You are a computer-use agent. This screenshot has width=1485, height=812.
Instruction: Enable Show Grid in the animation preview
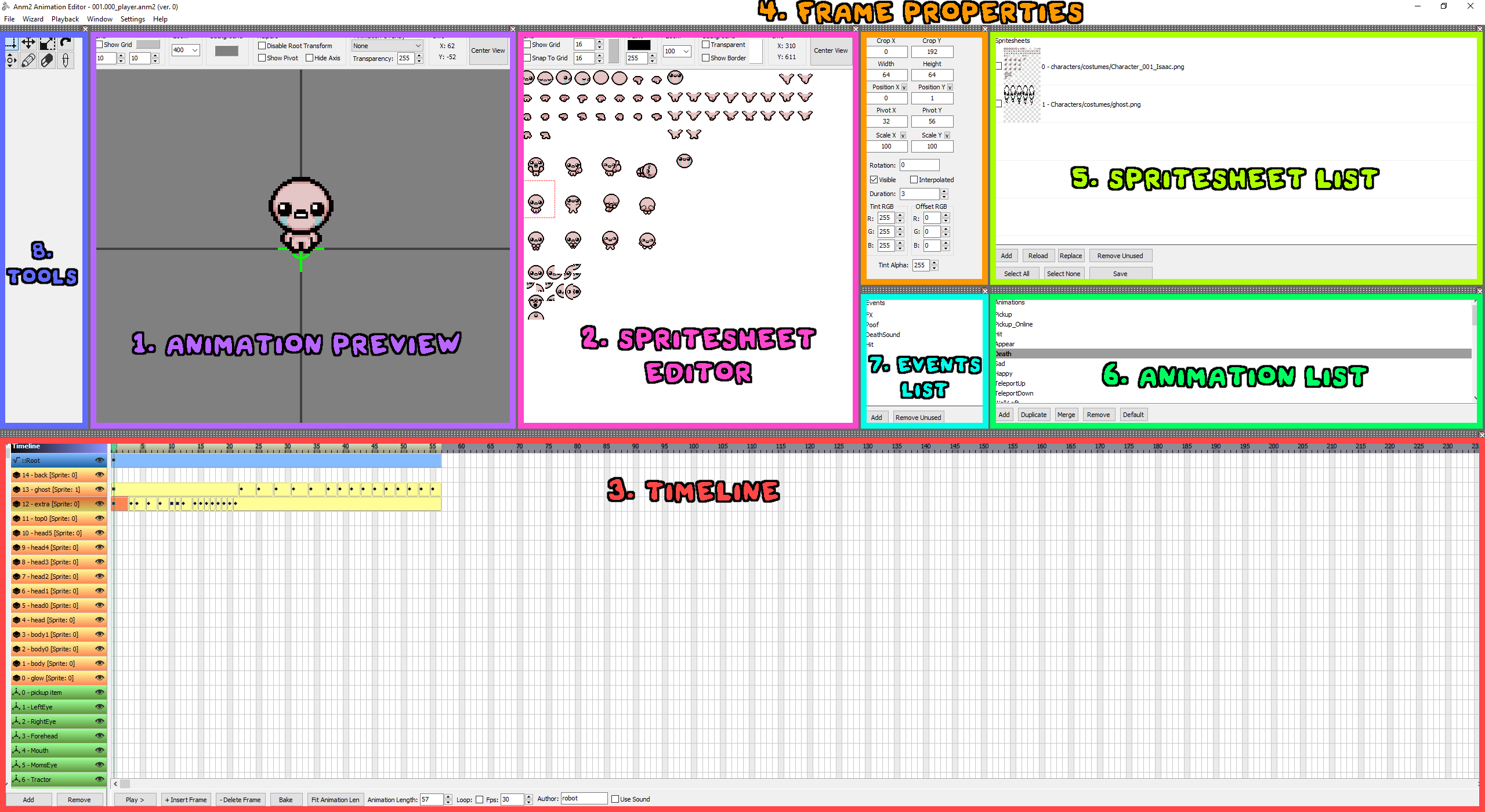coord(100,44)
